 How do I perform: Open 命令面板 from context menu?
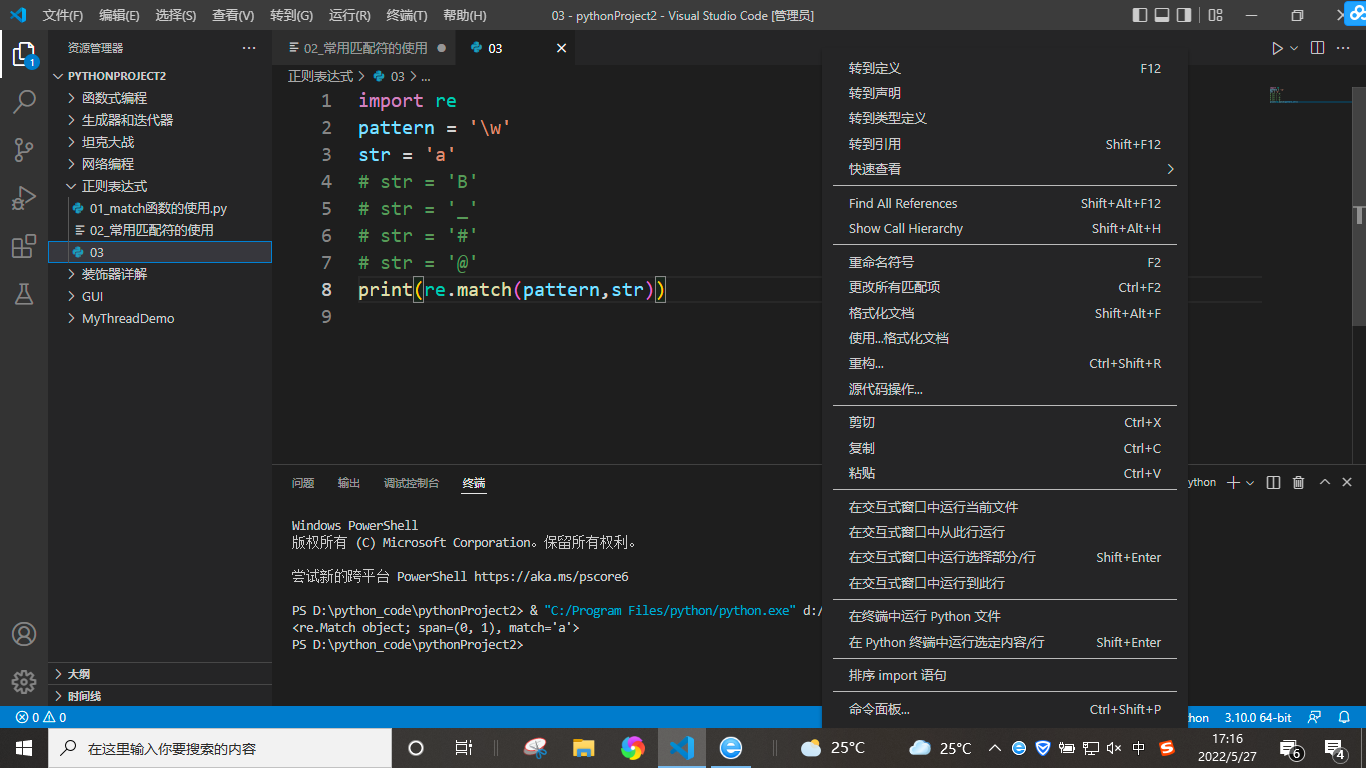[1005, 709]
